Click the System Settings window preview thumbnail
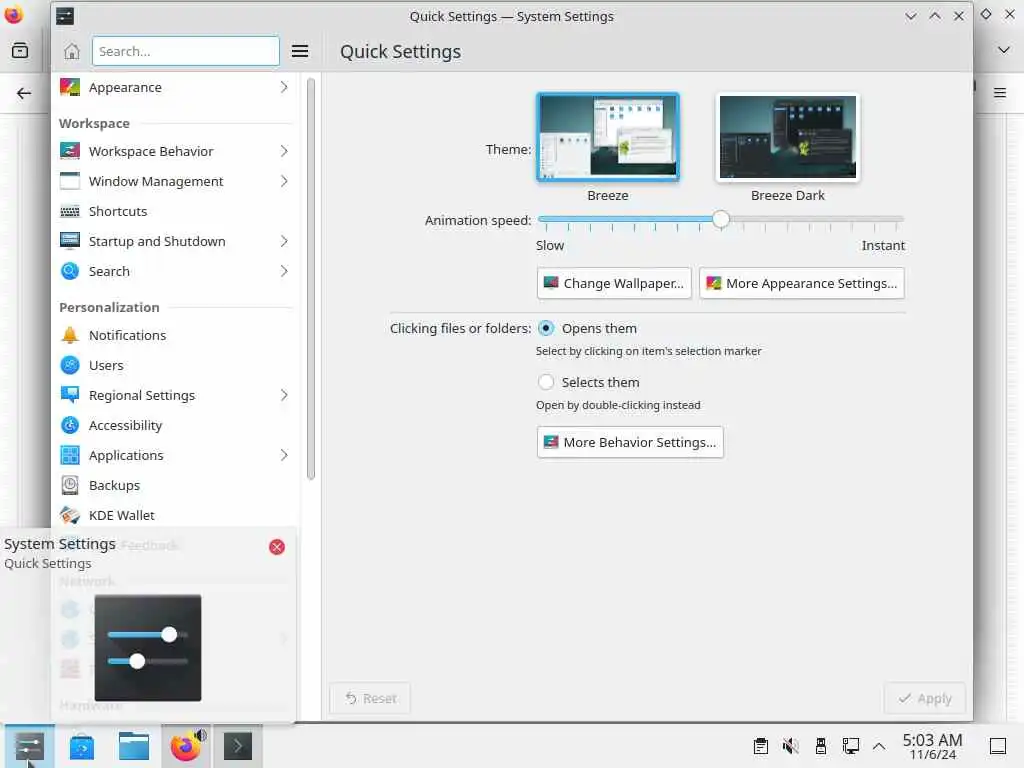 [148, 648]
